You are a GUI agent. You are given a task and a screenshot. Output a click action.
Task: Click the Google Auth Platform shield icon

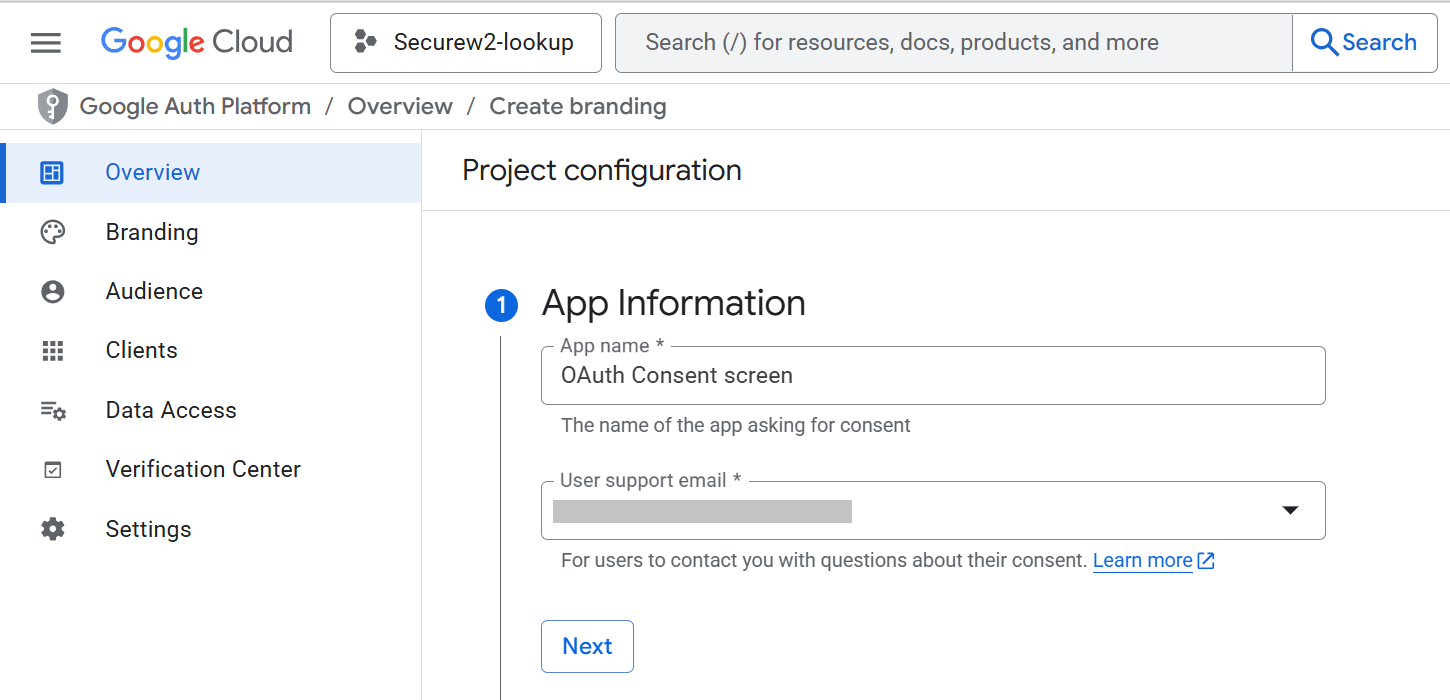52,106
